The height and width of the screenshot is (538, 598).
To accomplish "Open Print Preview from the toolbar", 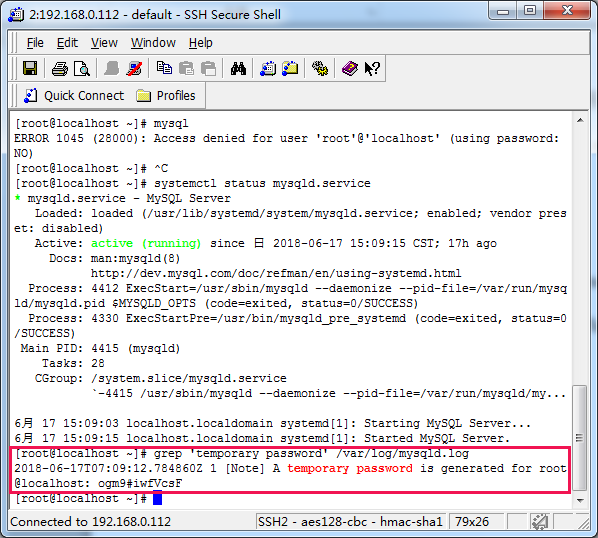I will click(82, 69).
